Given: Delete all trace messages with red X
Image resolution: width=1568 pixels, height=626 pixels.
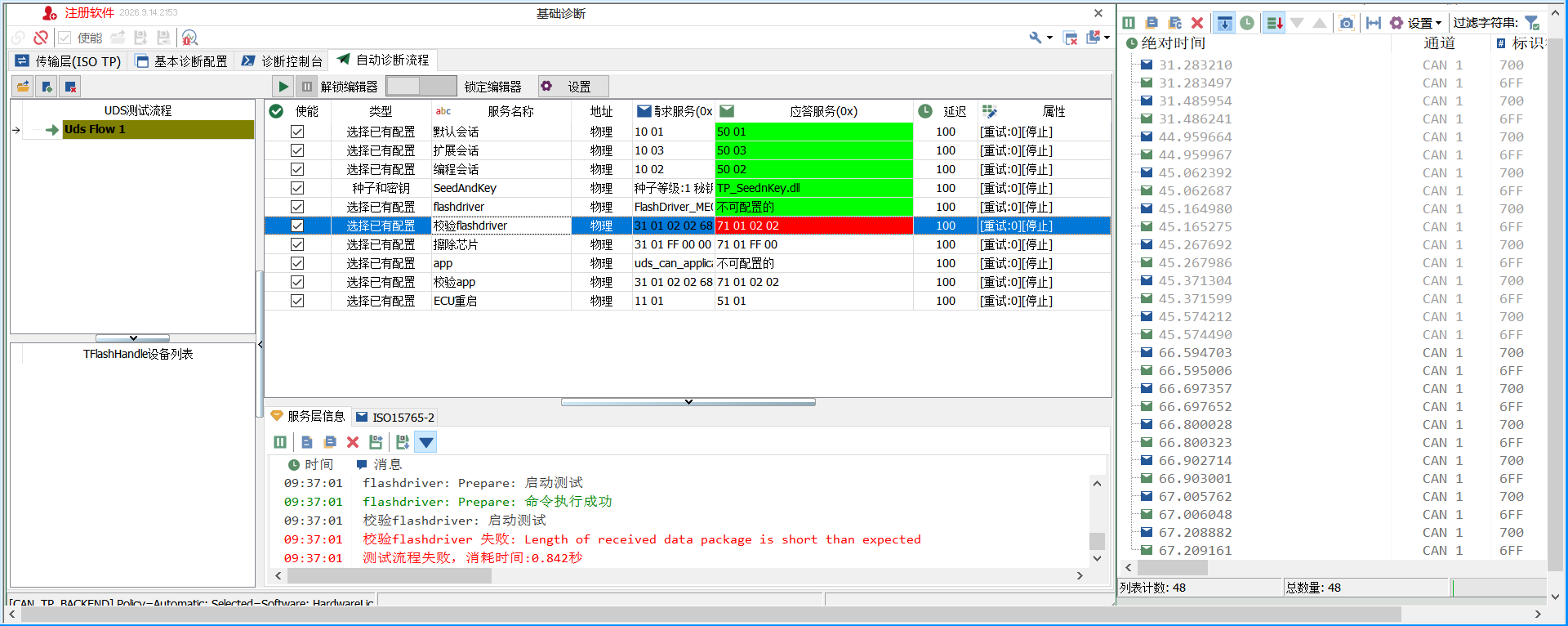Looking at the screenshot, I should [1197, 23].
